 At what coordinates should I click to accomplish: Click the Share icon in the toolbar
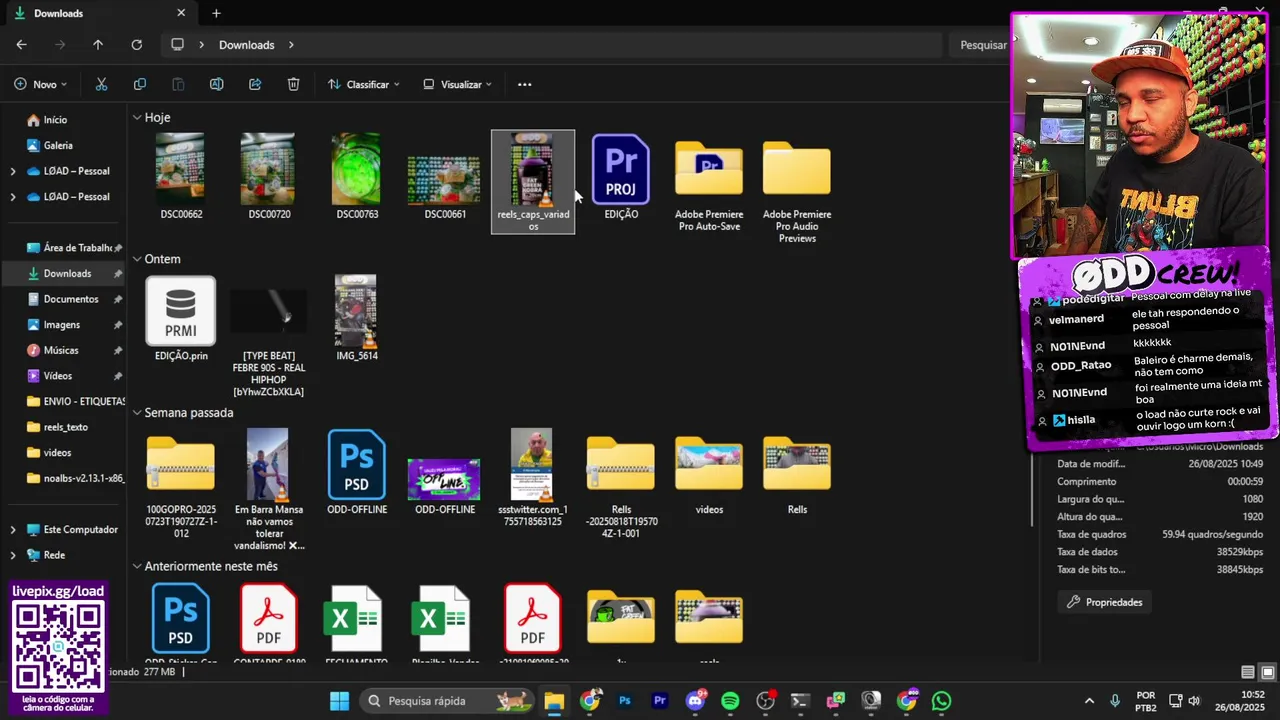(x=255, y=84)
